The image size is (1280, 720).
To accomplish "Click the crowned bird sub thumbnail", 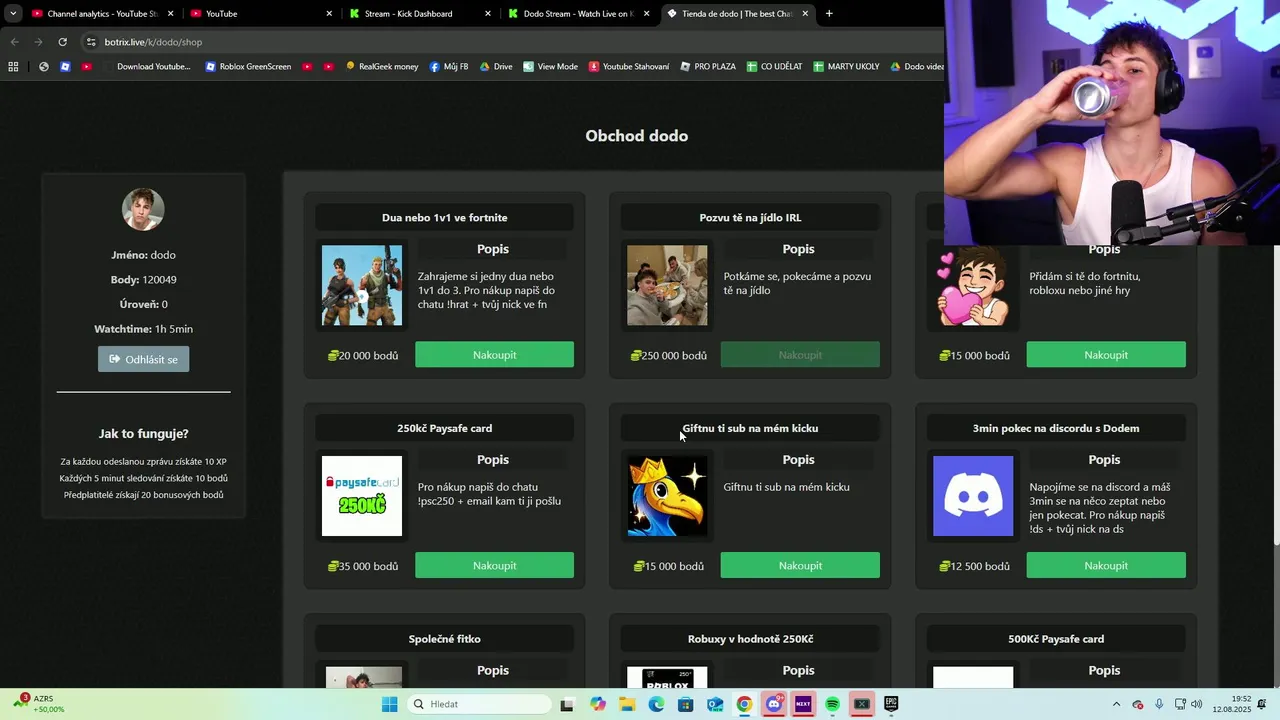I will [x=667, y=496].
